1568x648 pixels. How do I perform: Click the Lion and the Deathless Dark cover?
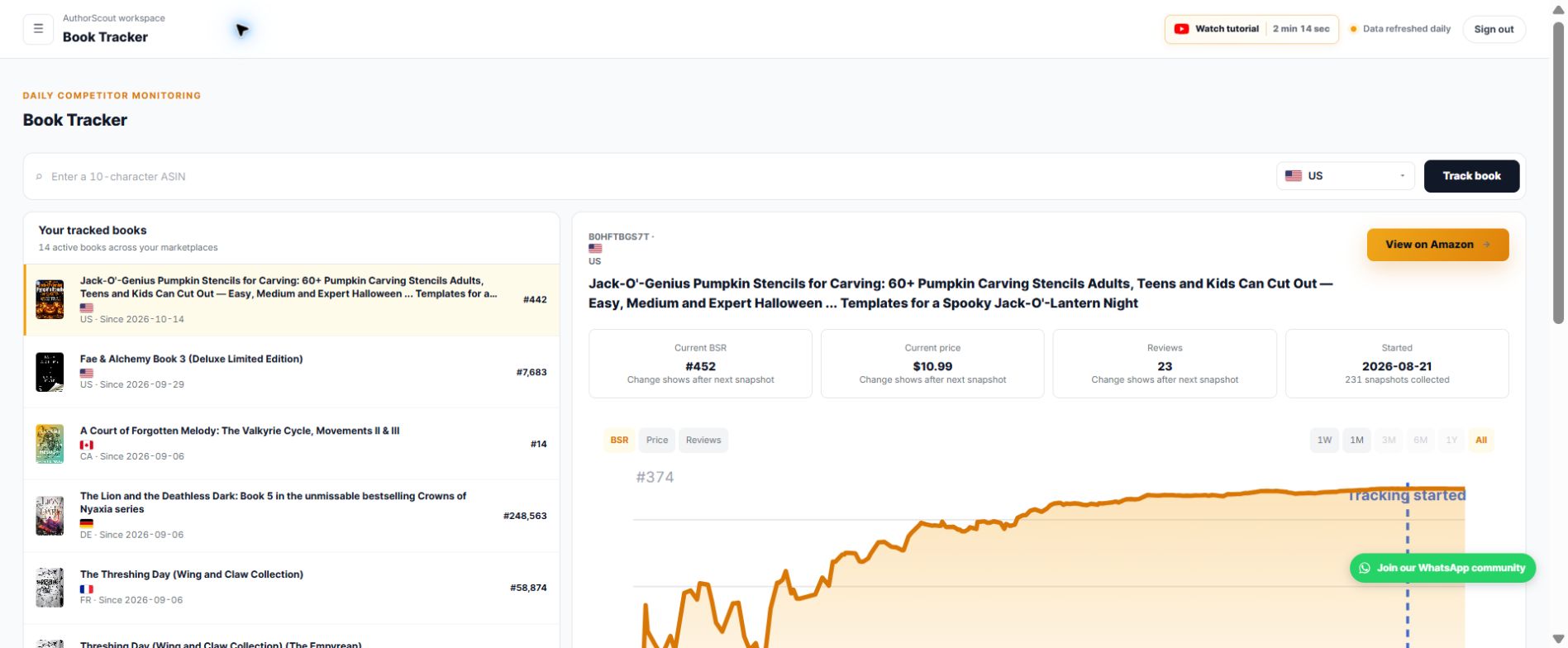tap(50, 516)
